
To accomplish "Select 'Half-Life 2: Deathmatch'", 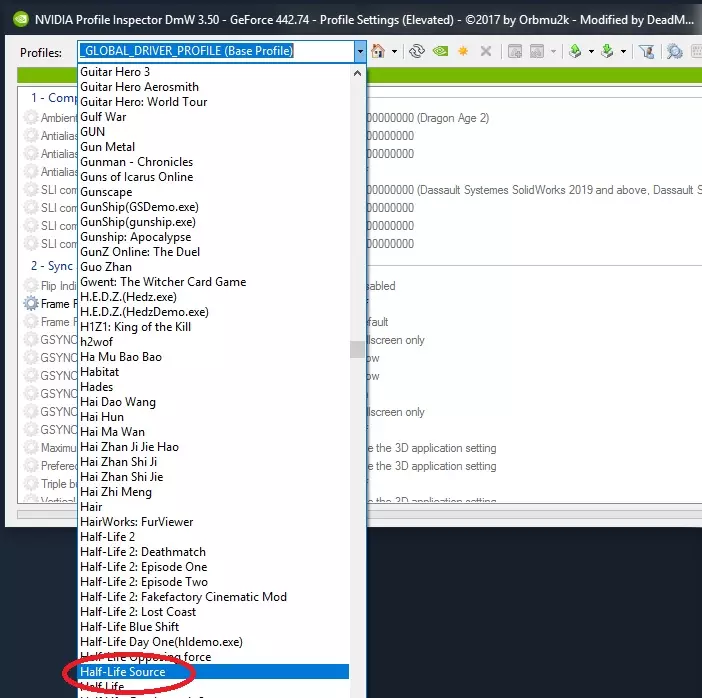I will click(214, 552).
